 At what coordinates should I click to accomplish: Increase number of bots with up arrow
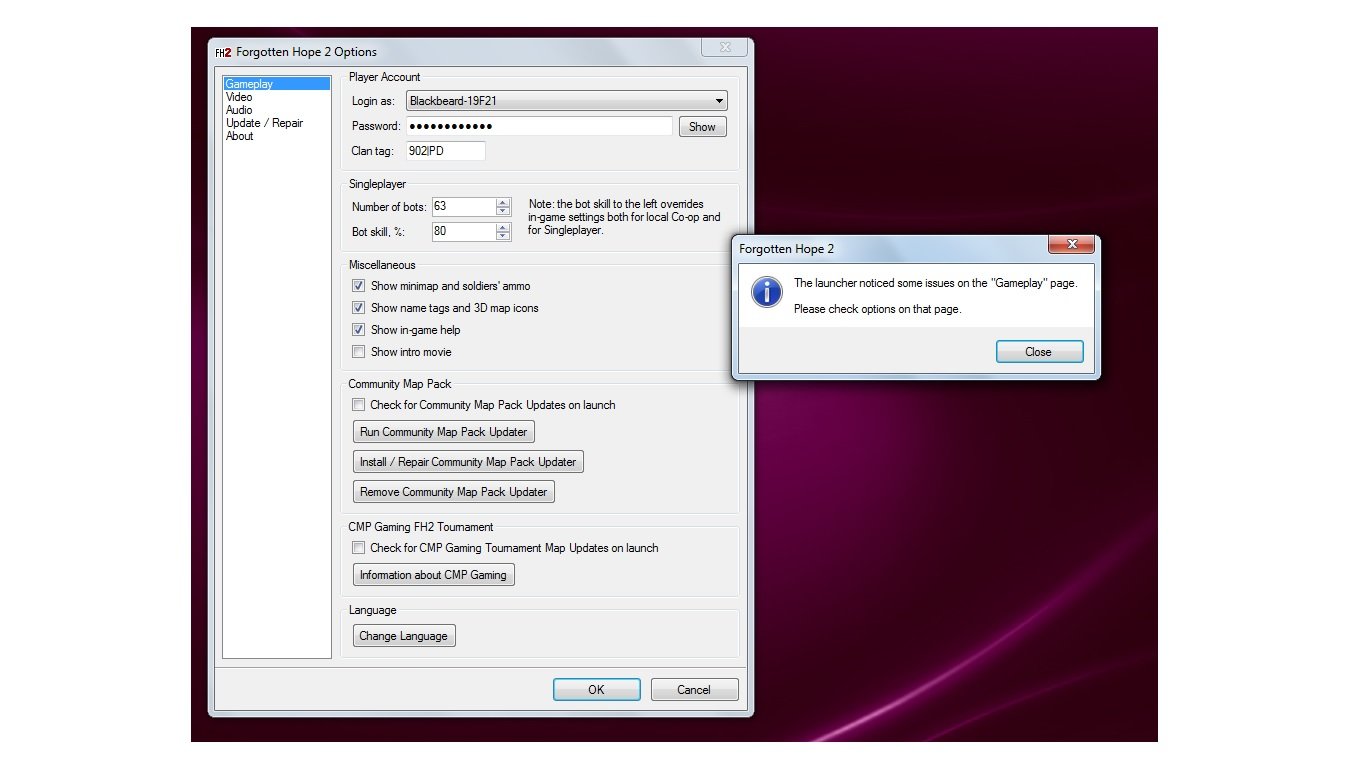point(503,202)
